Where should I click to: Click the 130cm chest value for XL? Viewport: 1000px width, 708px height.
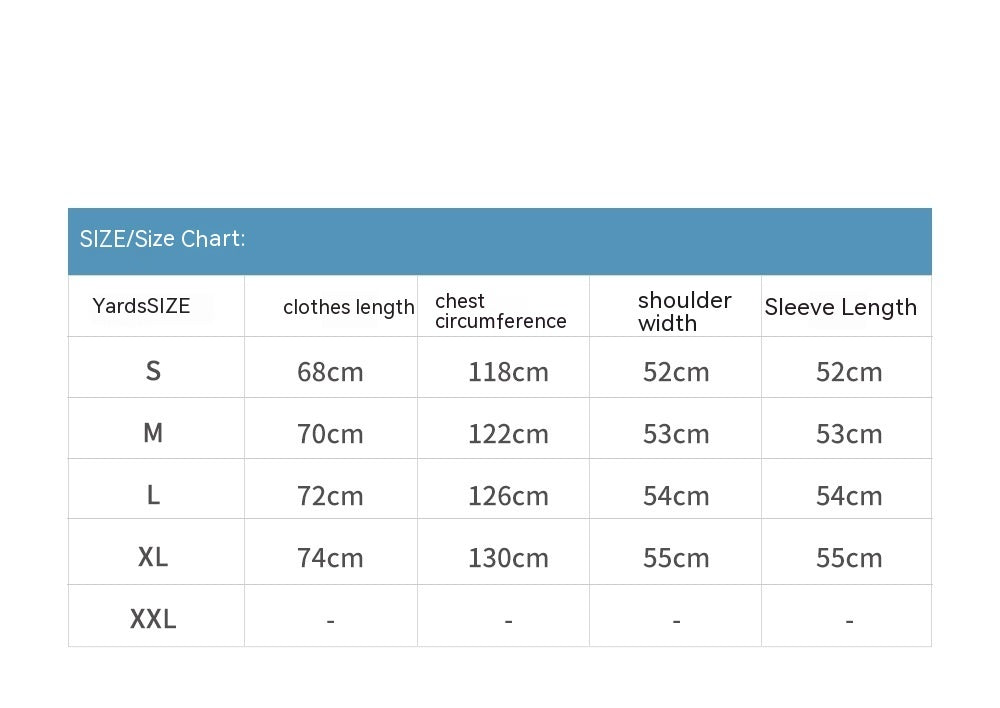click(x=508, y=558)
